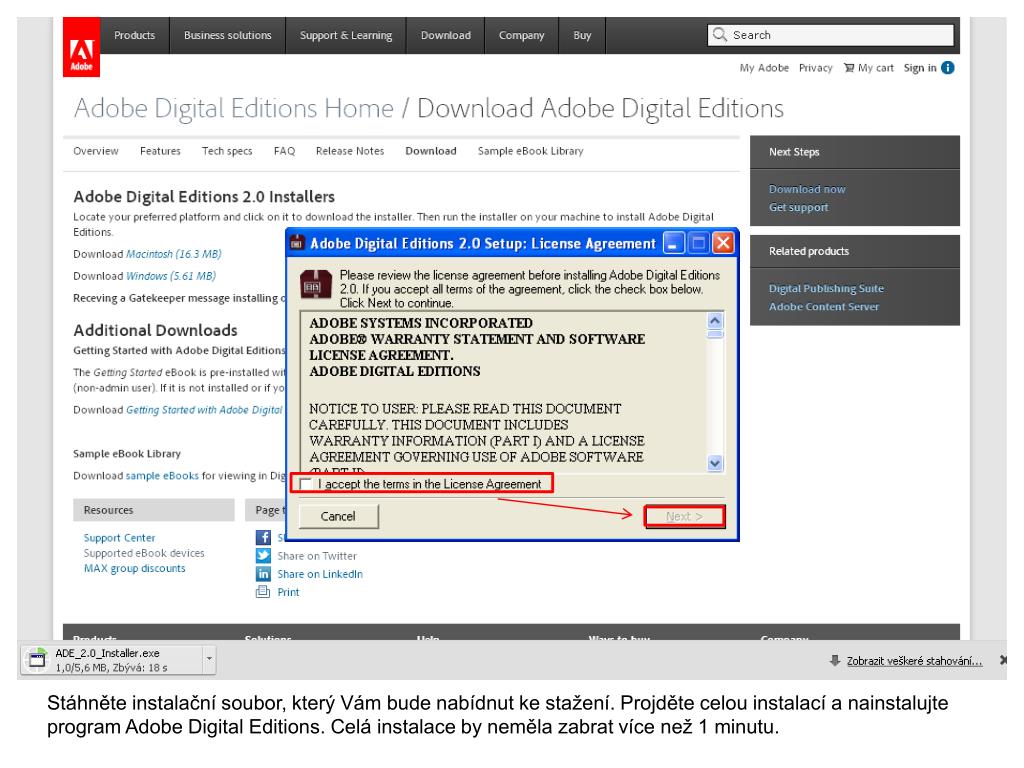Open the Products menu
Screen dimensions: 1024x768
click(135, 35)
